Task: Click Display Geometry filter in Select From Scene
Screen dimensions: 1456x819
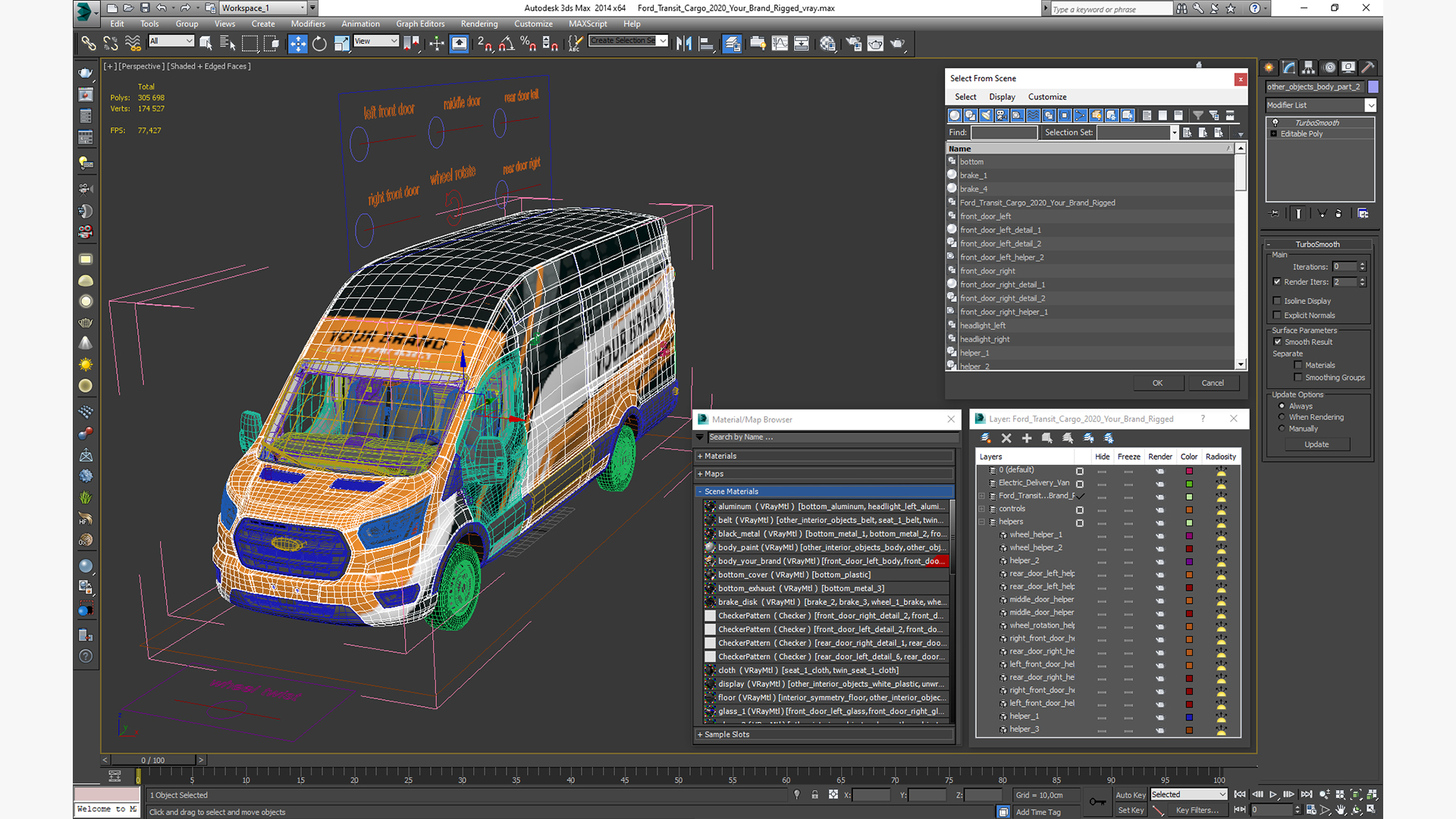Action: (x=955, y=115)
